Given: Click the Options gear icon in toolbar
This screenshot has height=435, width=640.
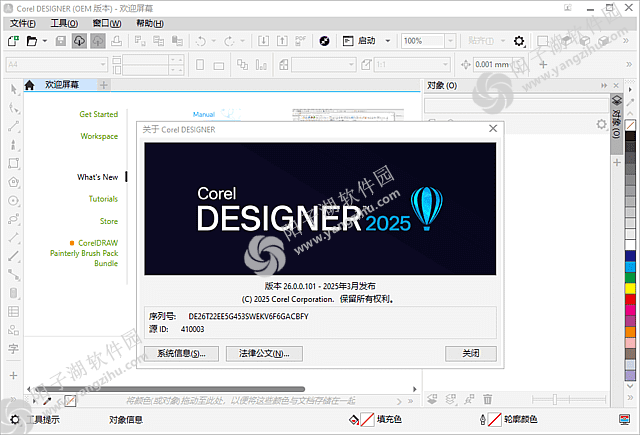Looking at the screenshot, I should [519, 41].
